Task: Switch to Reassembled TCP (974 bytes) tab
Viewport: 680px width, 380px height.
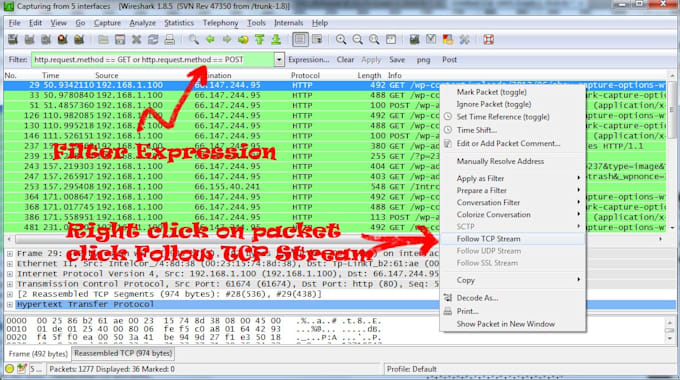Action: 123,354
